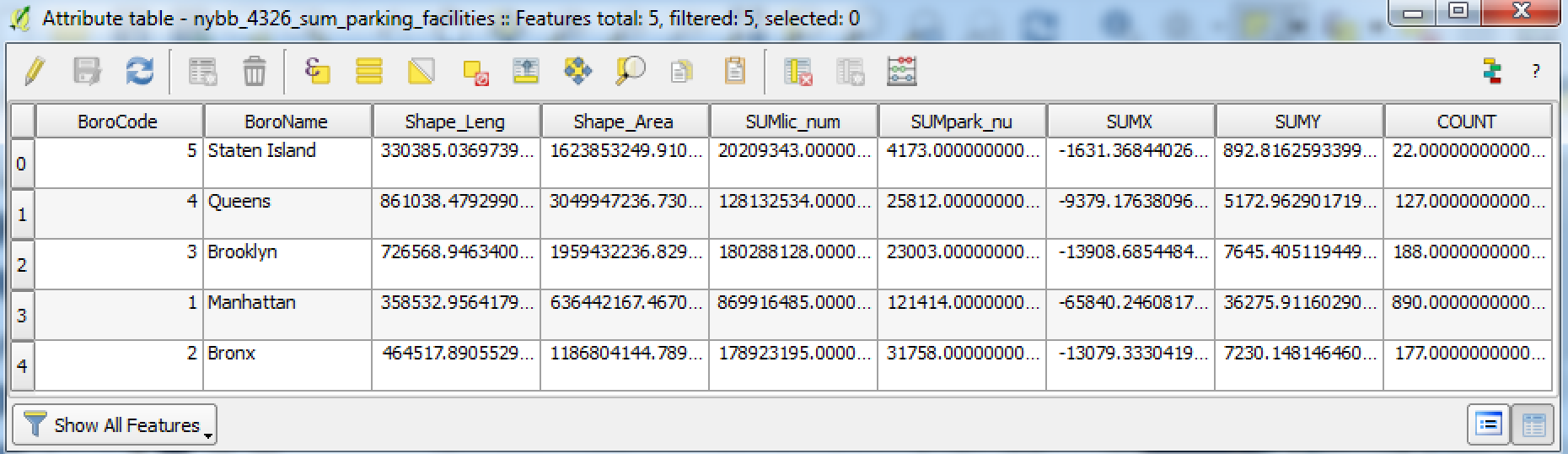
Task: Zoom map to selected rows
Action: pyautogui.click(x=630, y=72)
